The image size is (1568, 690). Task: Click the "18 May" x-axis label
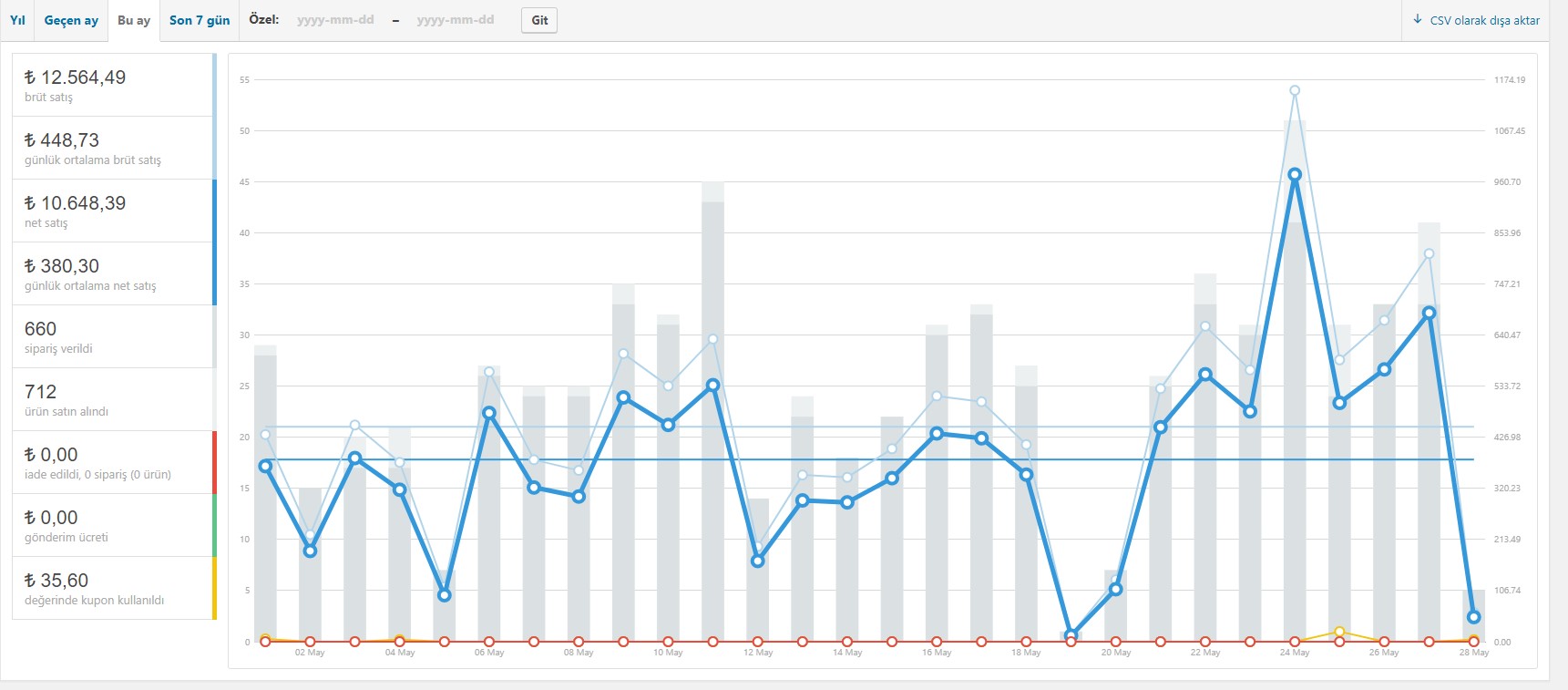[x=1026, y=653]
